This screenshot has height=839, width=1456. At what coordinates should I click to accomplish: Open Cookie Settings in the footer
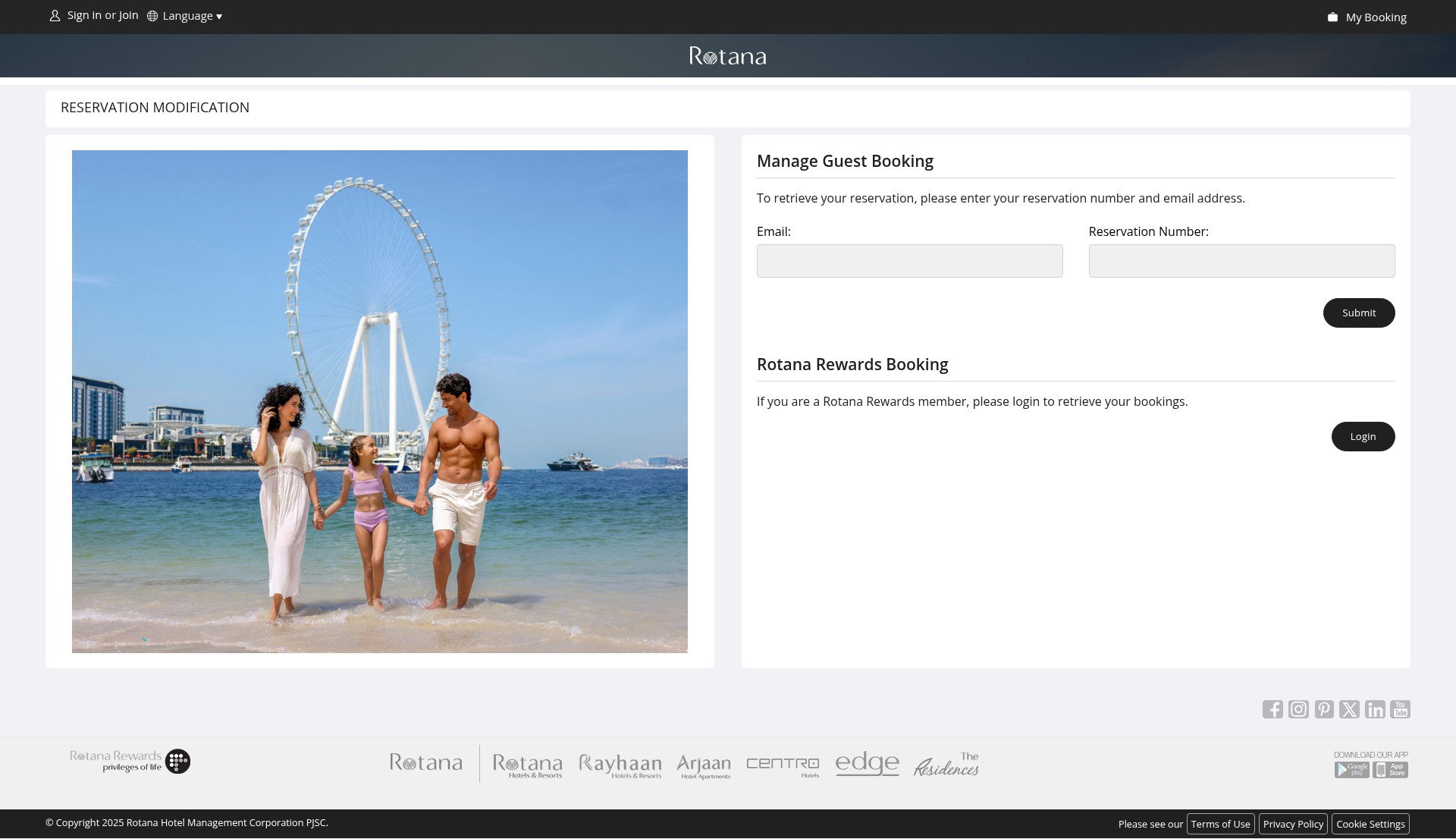tap(1370, 824)
